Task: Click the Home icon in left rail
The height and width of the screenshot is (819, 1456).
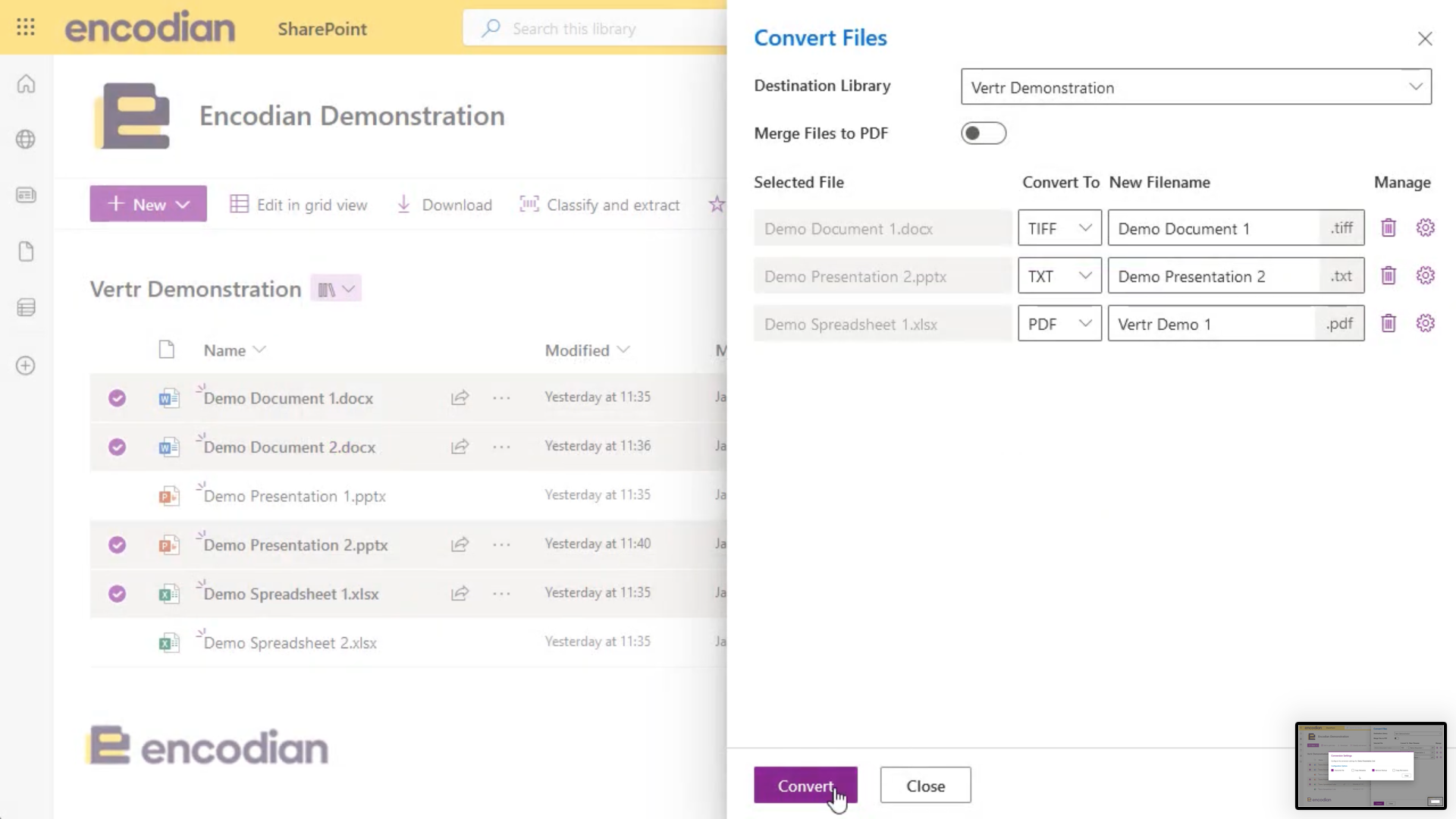Action: coord(26,83)
